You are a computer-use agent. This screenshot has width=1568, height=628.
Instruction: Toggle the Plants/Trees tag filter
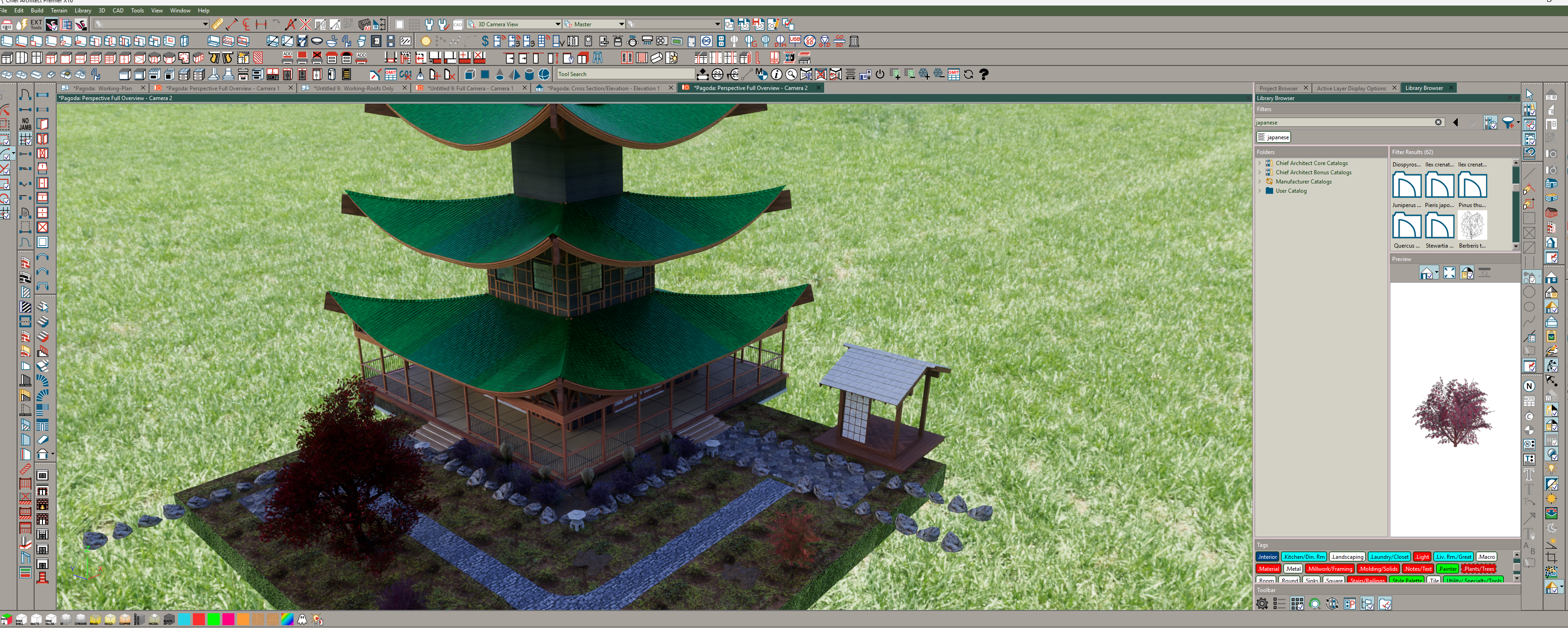point(1478,569)
